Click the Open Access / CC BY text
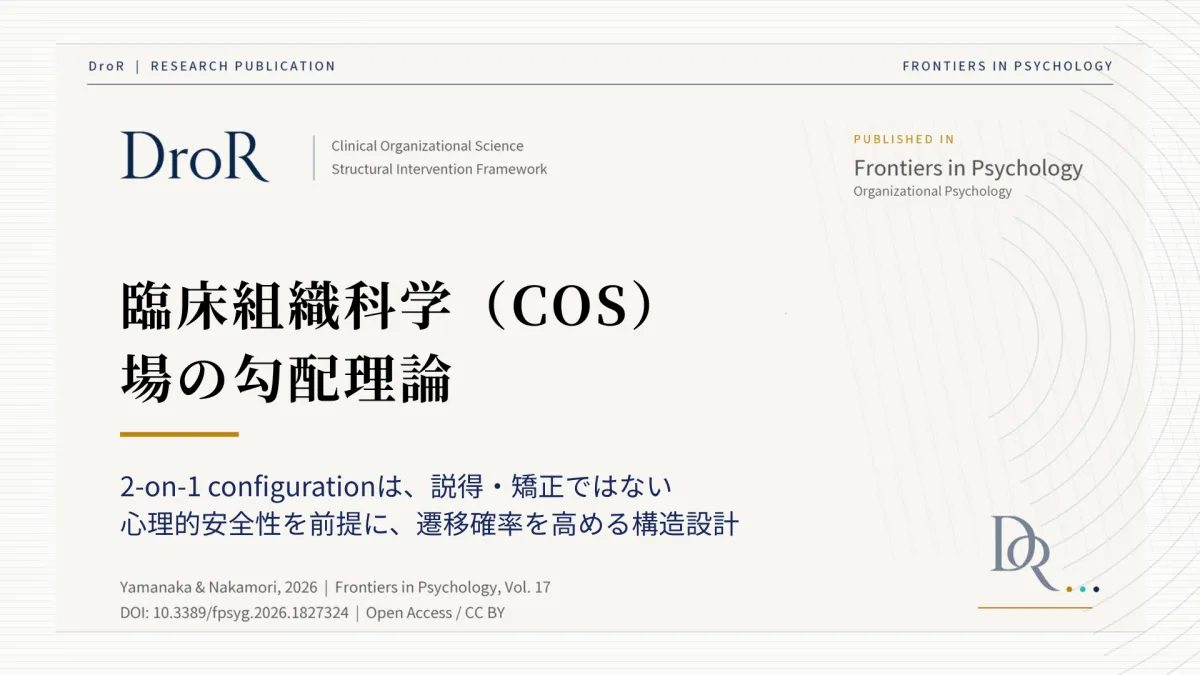 435,612
